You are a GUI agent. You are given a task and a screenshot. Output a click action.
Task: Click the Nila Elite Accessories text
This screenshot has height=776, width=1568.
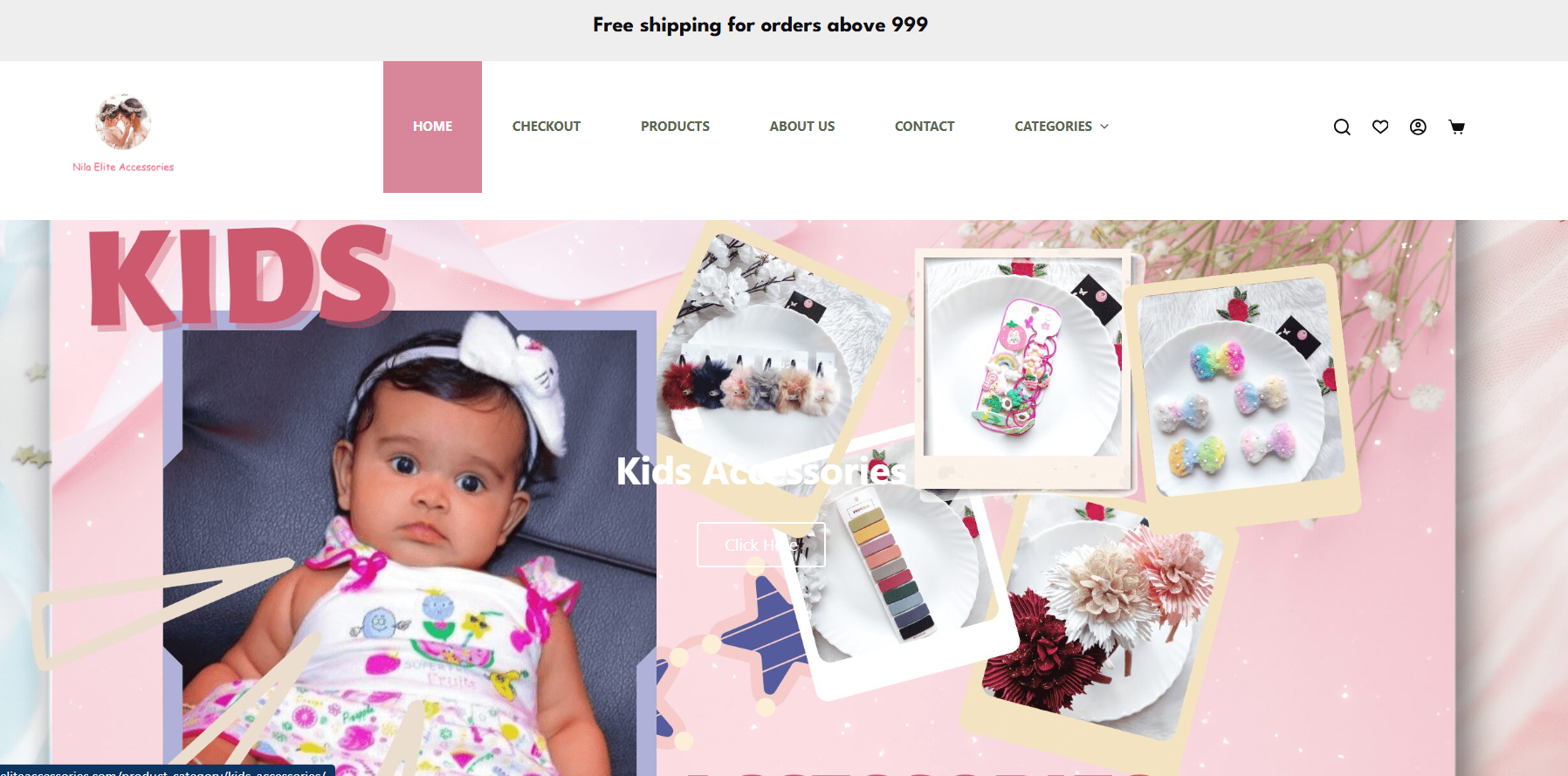(123, 167)
